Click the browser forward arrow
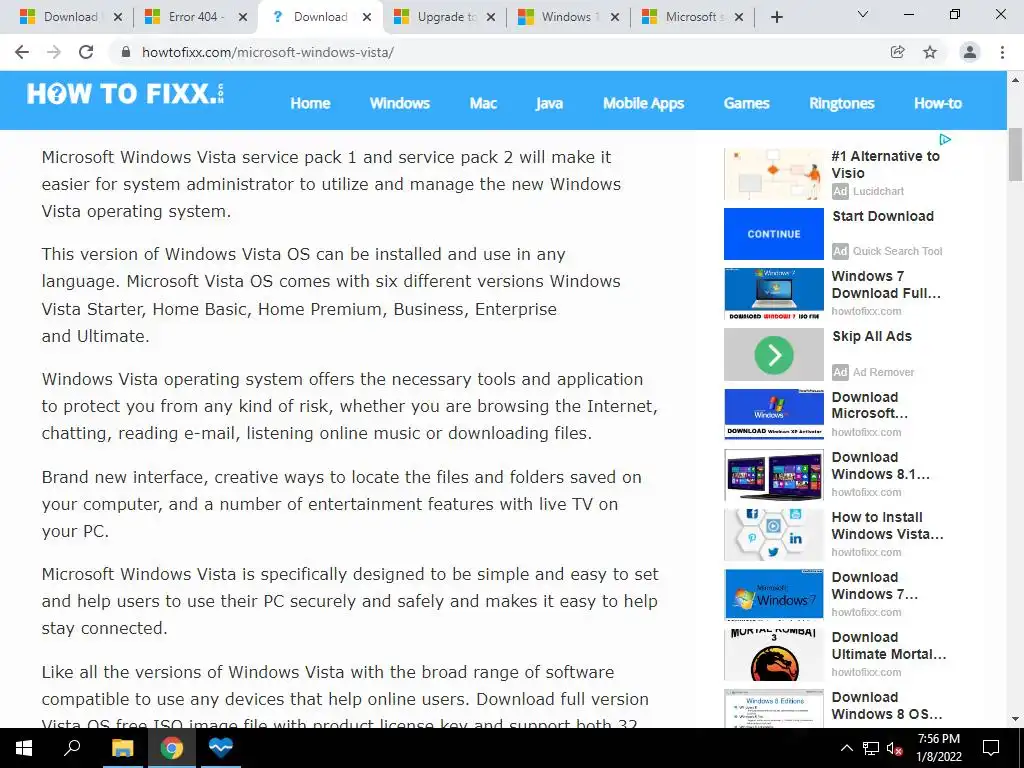Image resolution: width=1024 pixels, height=768 pixels. (54, 52)
